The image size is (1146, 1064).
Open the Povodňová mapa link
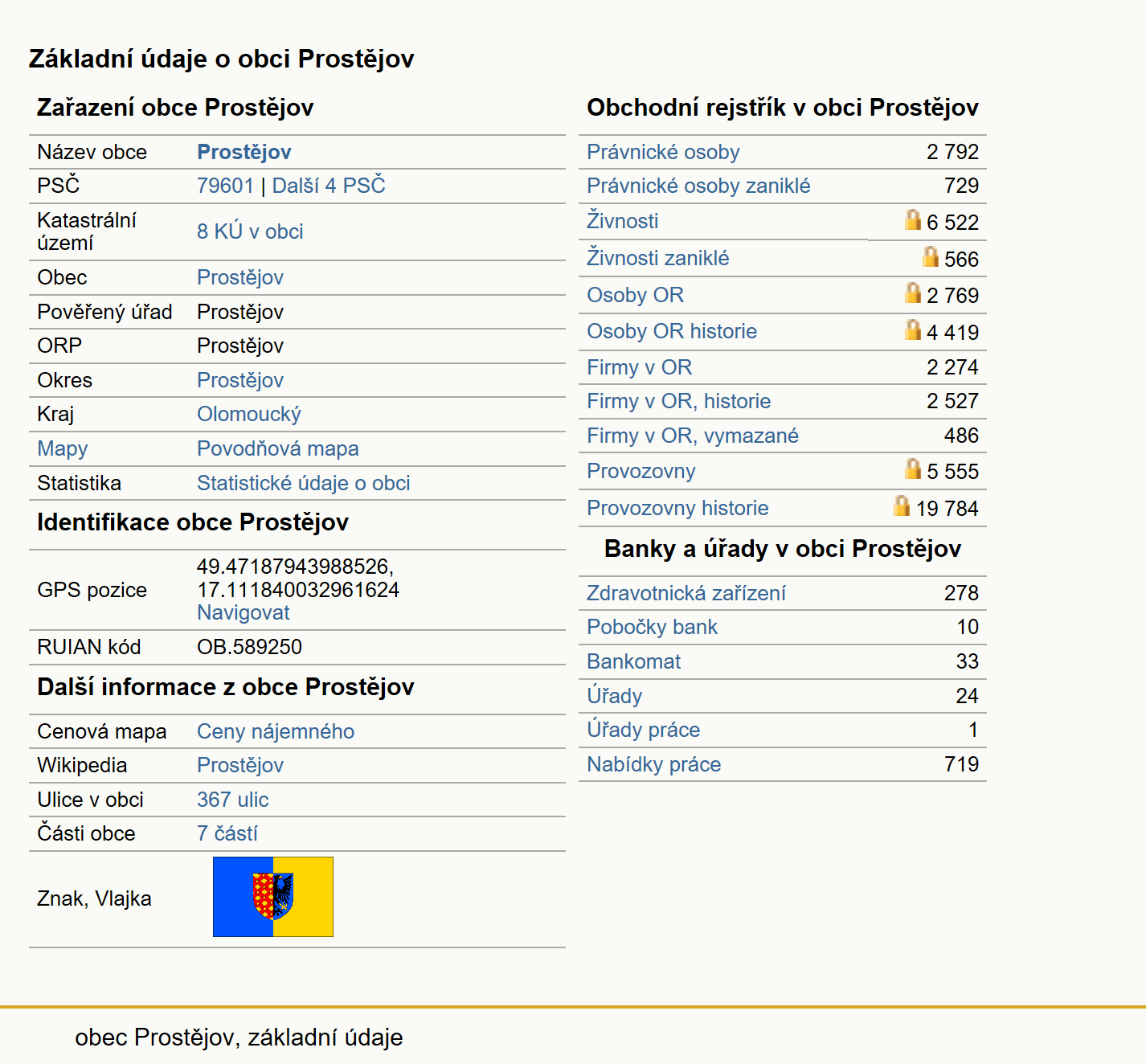point(278,448)
